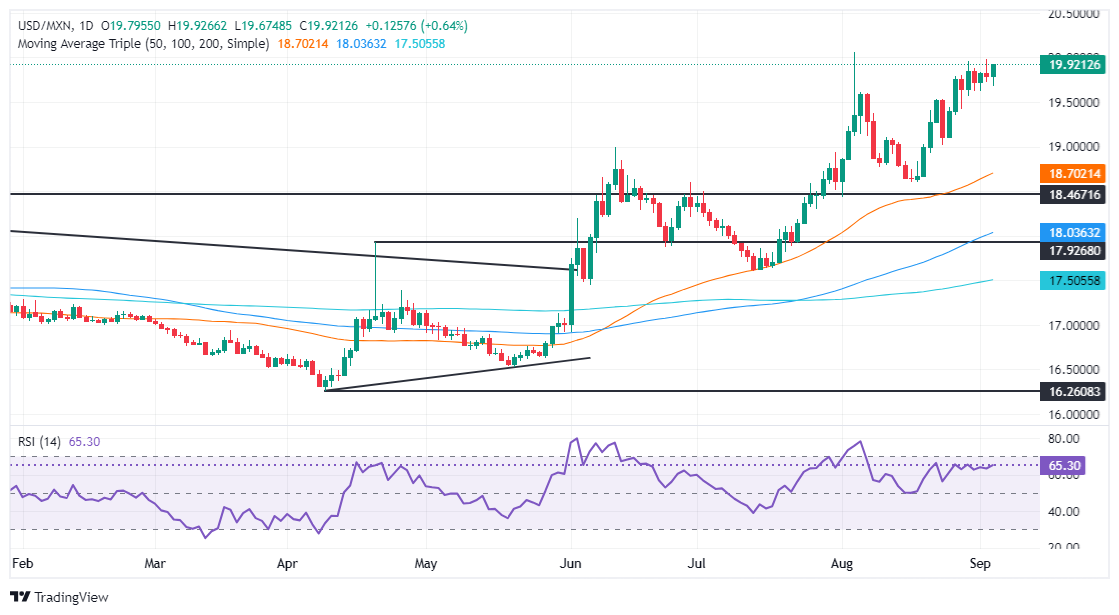Click the orange 18.70214 MA value
Image resolution: width=1119 pixels, height=615 pixels.
[303, 44]
